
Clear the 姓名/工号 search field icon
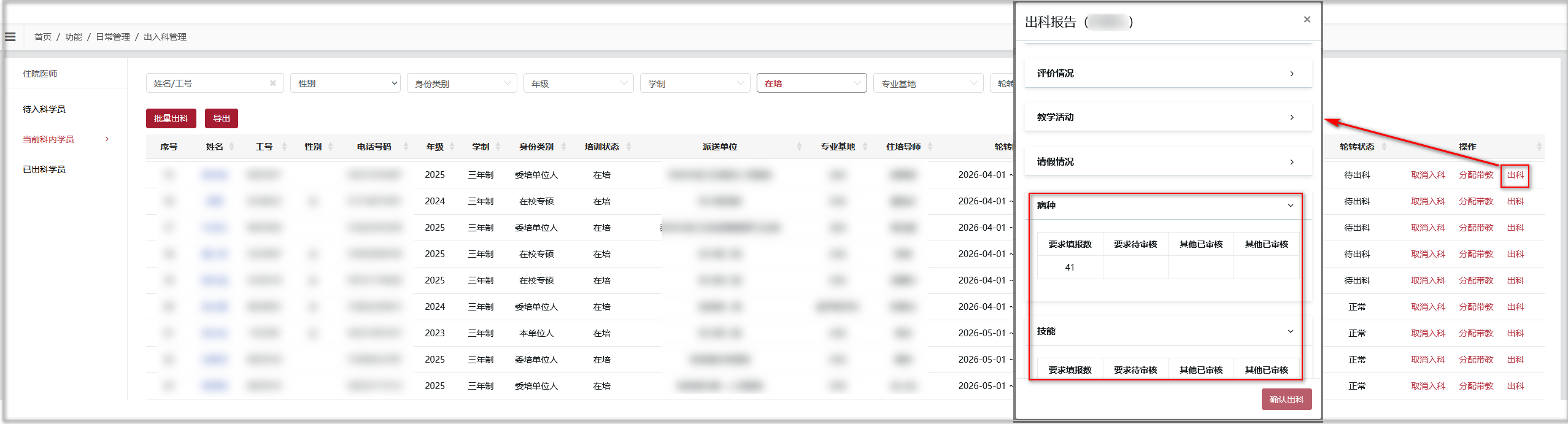pyautogui.click(x=273, y=83)
